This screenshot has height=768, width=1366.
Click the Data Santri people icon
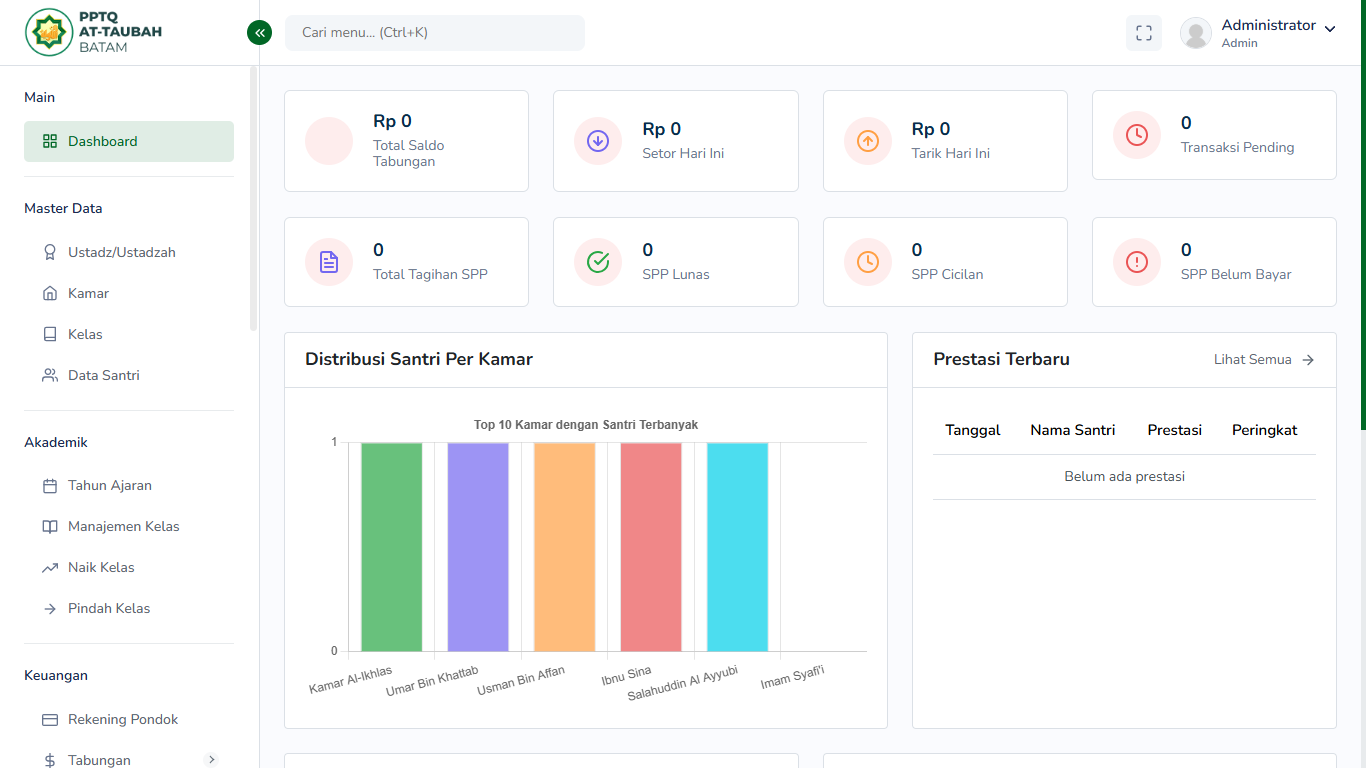tap(50, 375)
